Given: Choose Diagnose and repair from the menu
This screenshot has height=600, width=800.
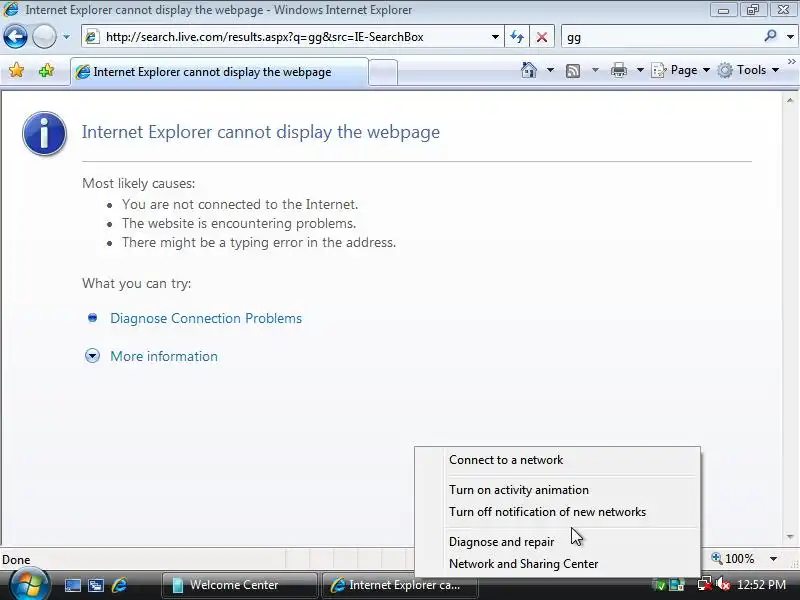Looking at the screenshot, I should (557, 542).
